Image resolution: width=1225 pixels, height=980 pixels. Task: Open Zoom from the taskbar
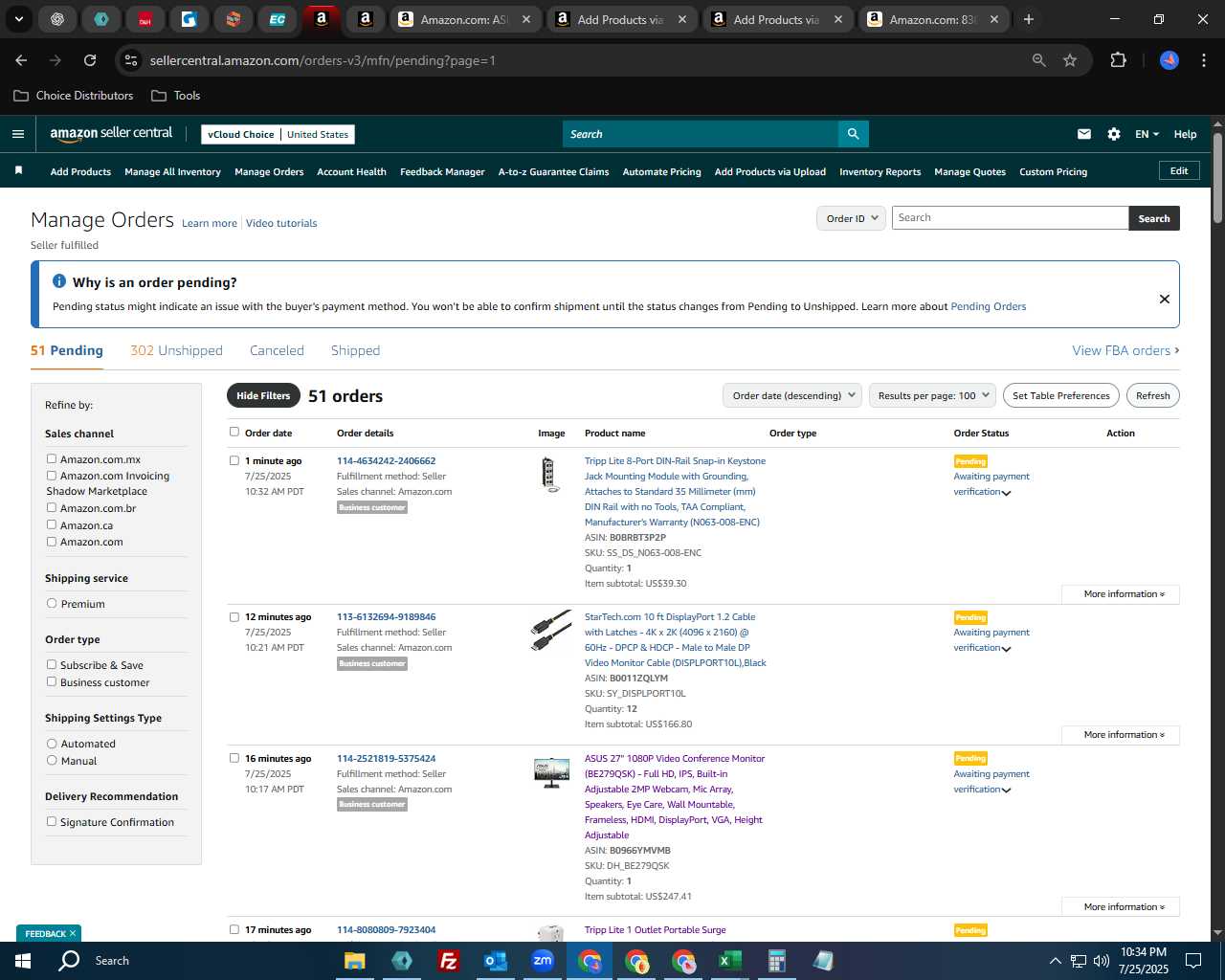pos(542,960)
